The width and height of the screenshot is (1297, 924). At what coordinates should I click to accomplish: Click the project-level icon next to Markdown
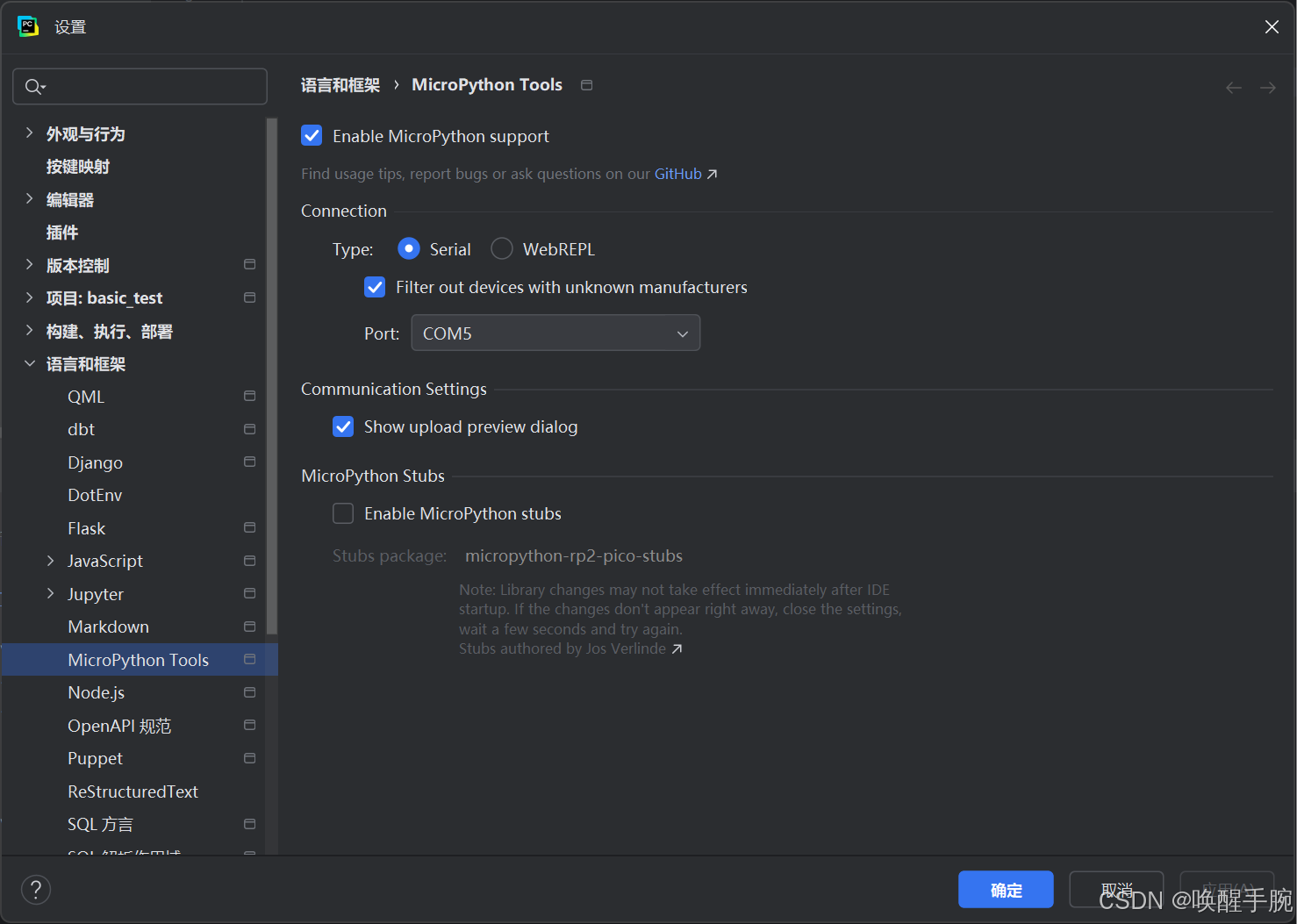tap(249, 627)
